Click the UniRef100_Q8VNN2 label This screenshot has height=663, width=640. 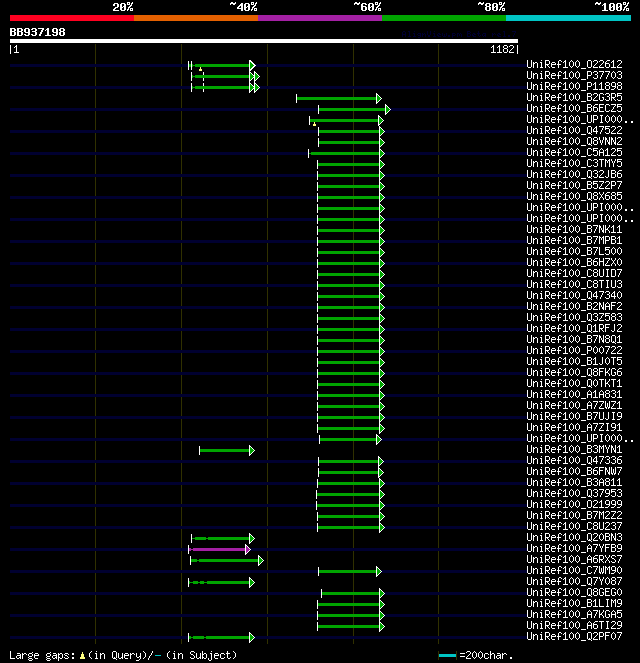(x=574, y=141)
